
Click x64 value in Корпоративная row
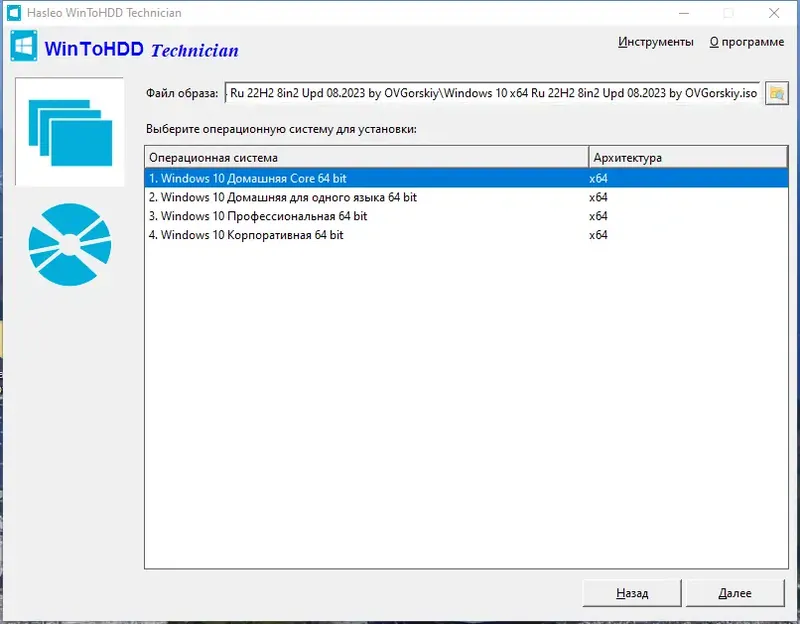(598, 235)
